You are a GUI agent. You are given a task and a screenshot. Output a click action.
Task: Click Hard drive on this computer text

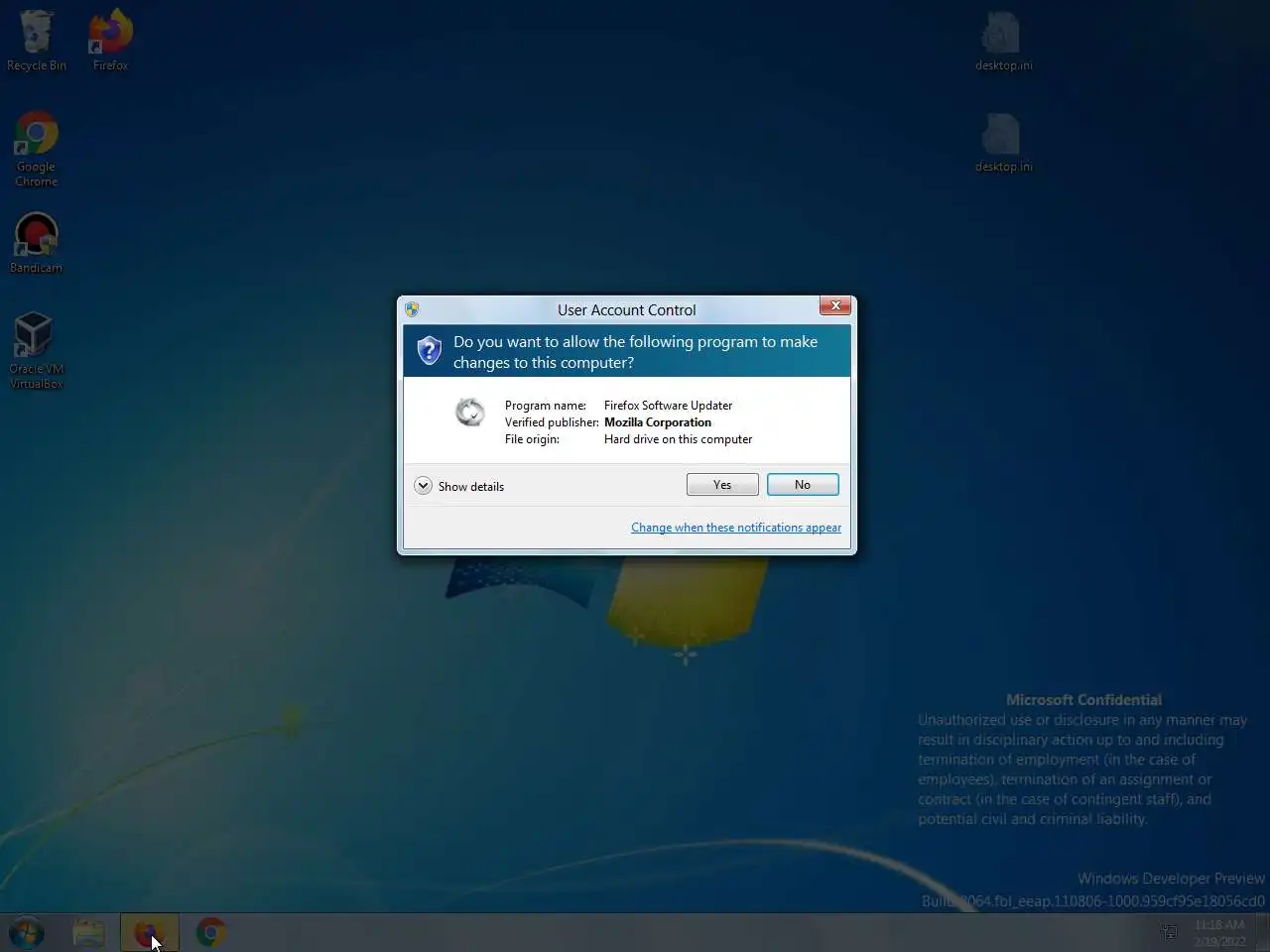point(678,439)
